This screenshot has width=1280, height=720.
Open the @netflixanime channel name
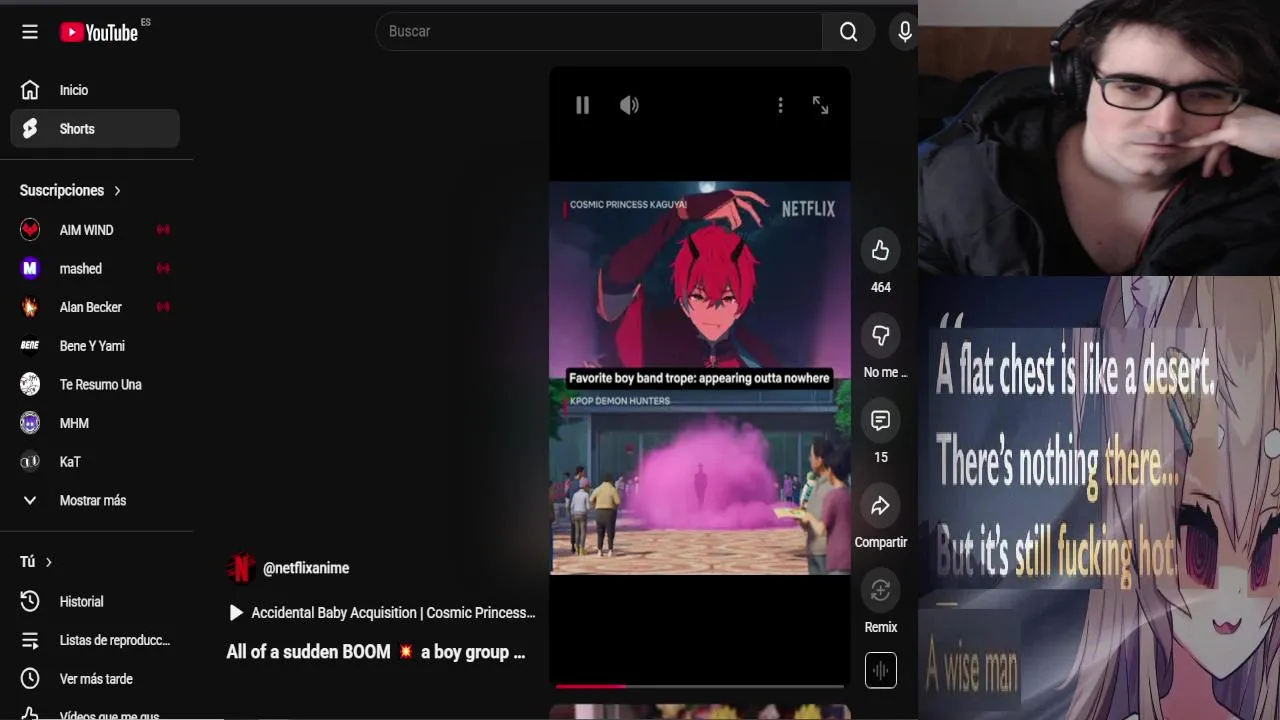click(x=306, y=568)
